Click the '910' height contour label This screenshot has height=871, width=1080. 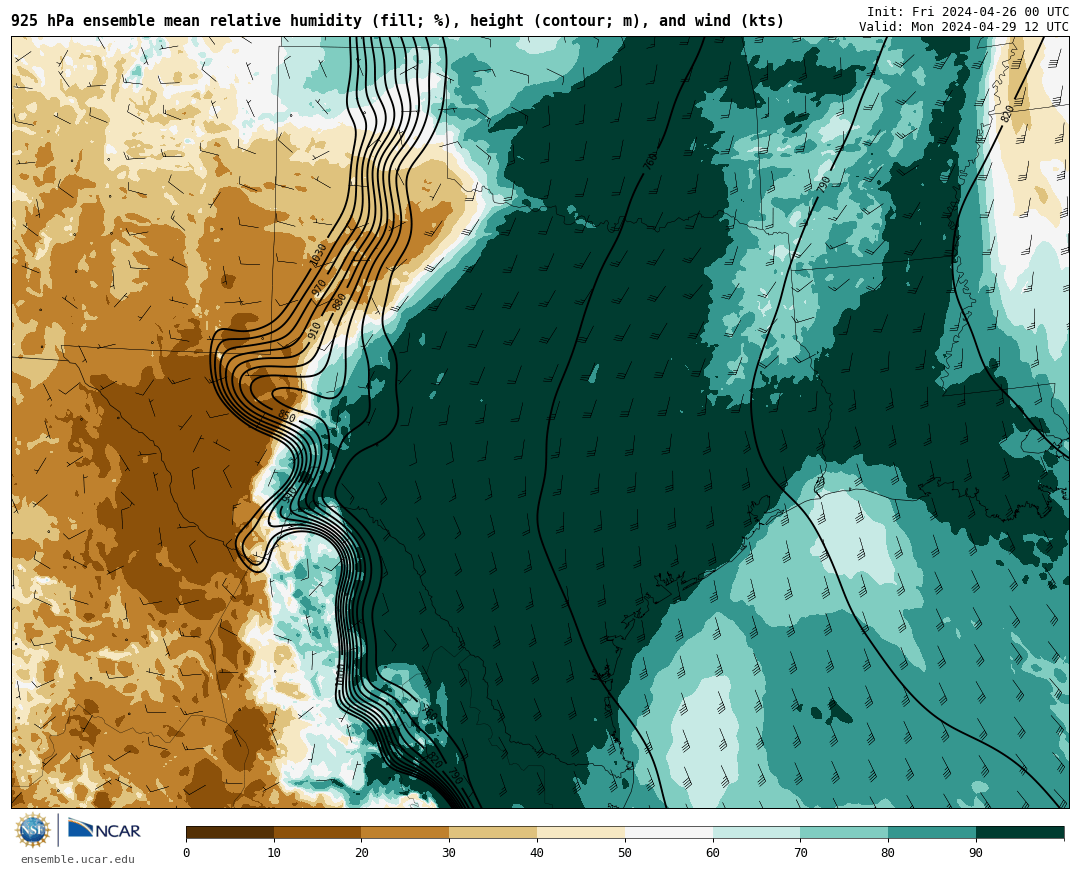314,330
